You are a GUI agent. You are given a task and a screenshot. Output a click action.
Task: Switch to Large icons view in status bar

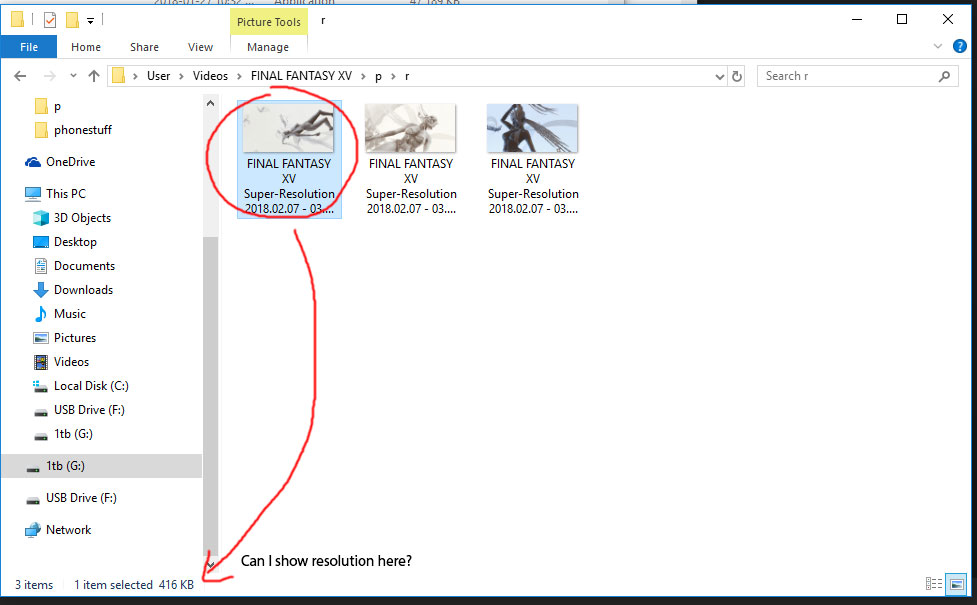click(x=956, y=584)
